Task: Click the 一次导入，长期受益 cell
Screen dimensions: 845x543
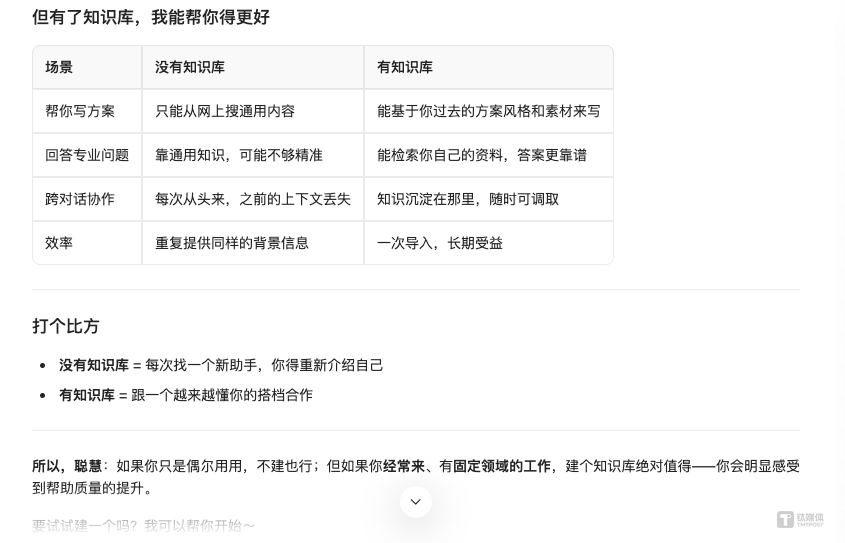Action: click(440, 243)
